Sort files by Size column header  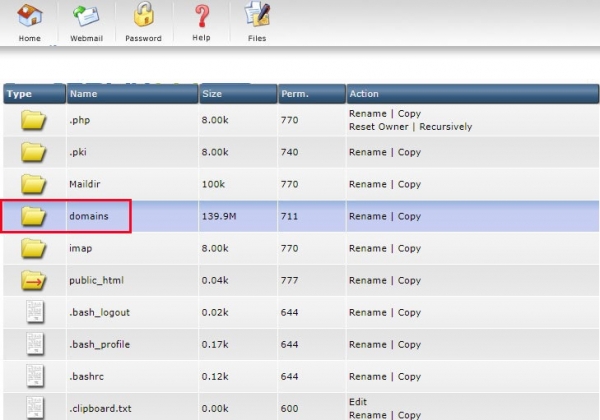(x=213, y=94)
